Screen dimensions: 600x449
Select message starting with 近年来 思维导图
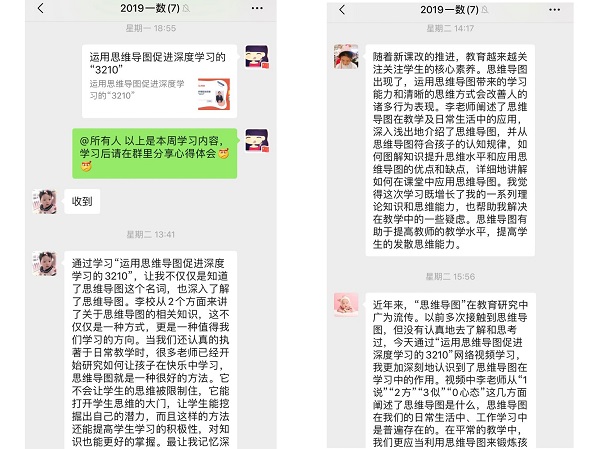[x=450, y=371]
